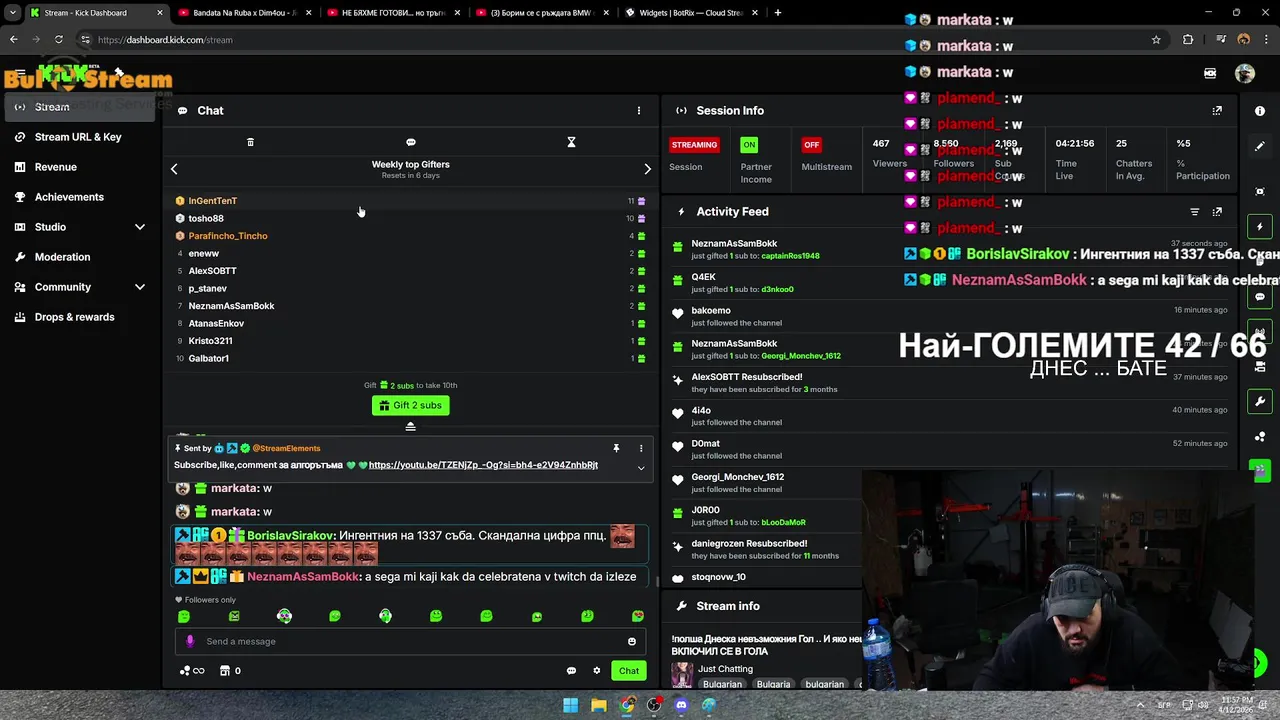Switch to Widgets BotRix browser tab

pyautogui.click(x=690, y=13)
